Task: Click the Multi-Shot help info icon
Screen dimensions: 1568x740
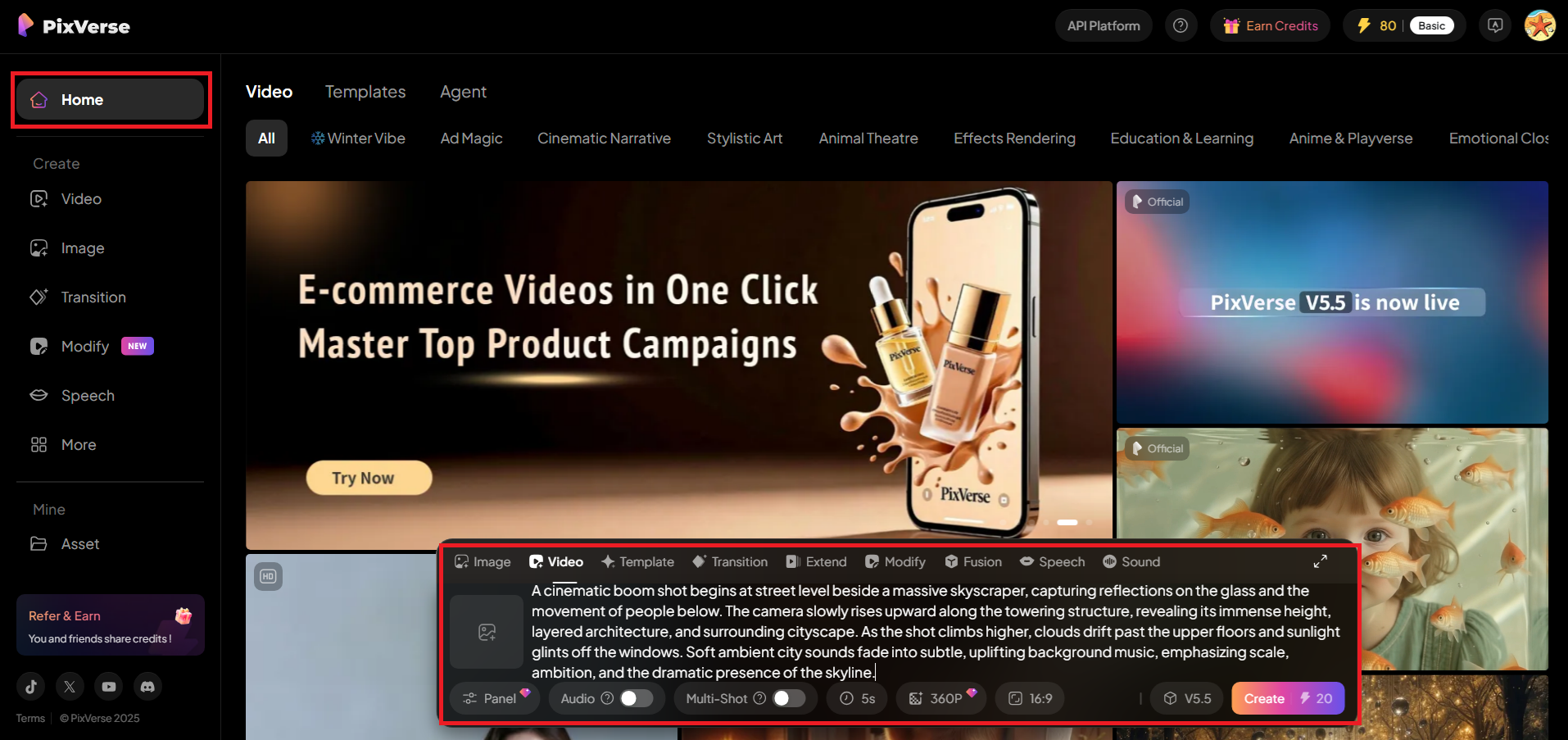Action: click(759, 698)
